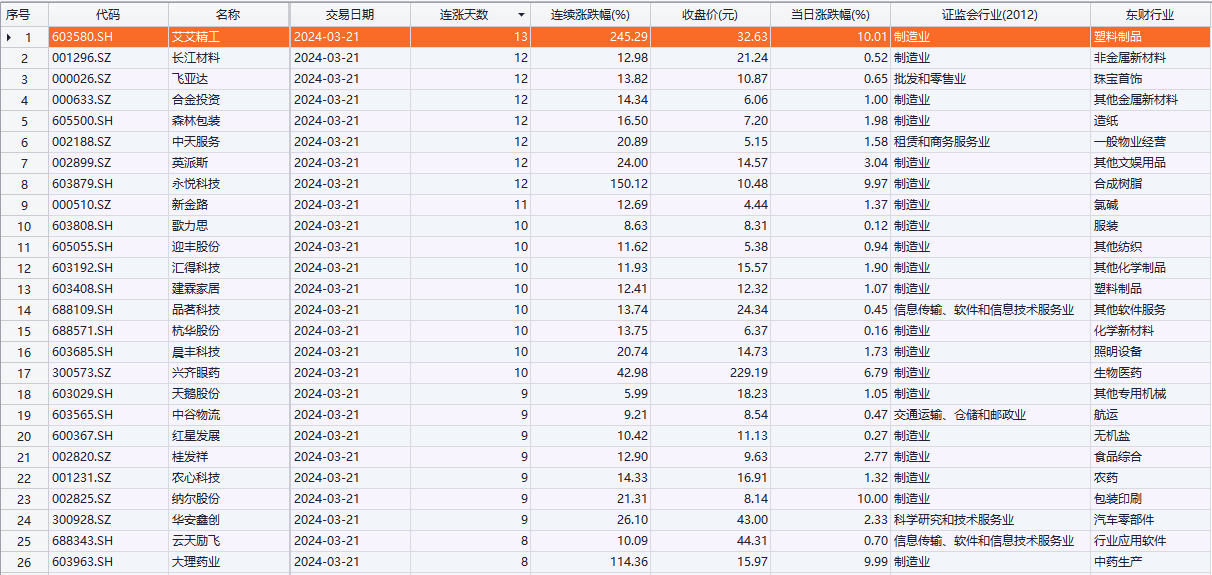Screen dimensions: 1212x575
Task: Click the 收盘价(元) column header
Action: click(709, 15)
